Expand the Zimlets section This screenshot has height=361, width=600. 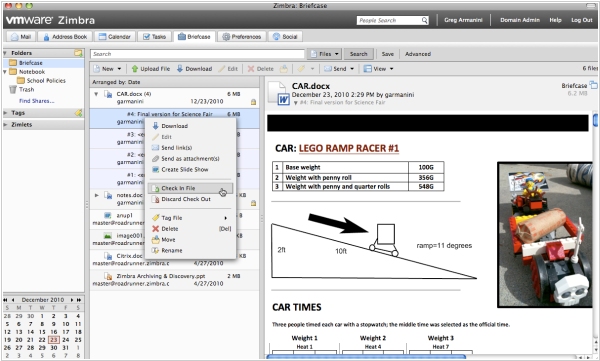pos(5,125)
